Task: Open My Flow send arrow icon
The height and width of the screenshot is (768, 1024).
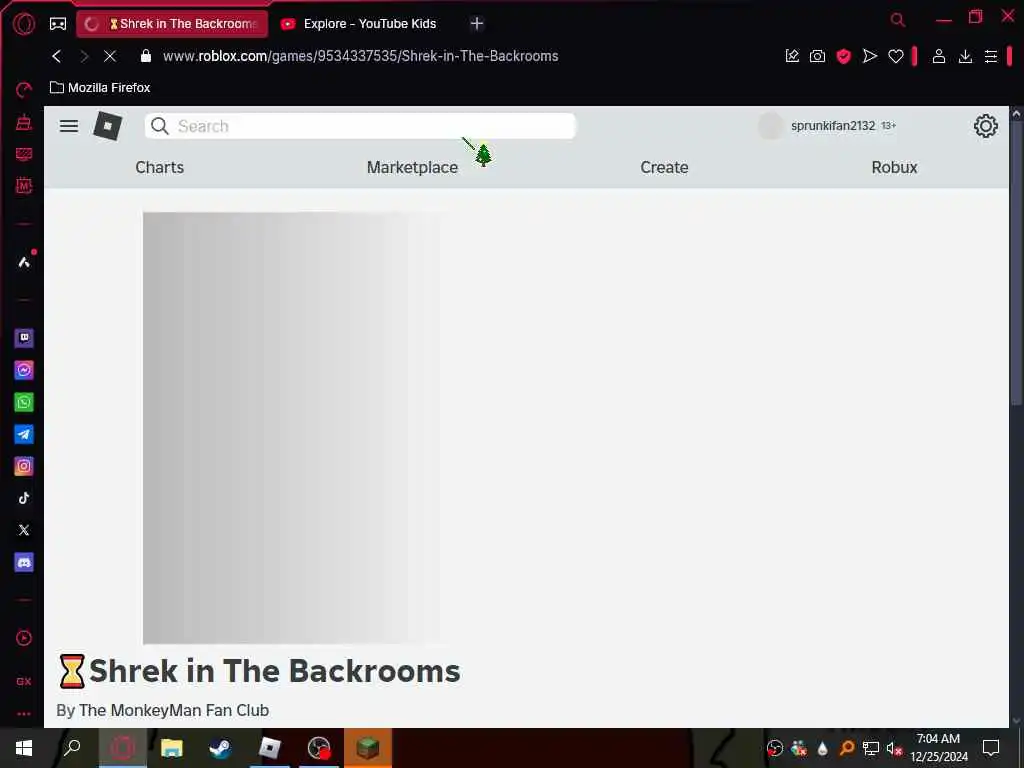Action: tap(869, 57)
